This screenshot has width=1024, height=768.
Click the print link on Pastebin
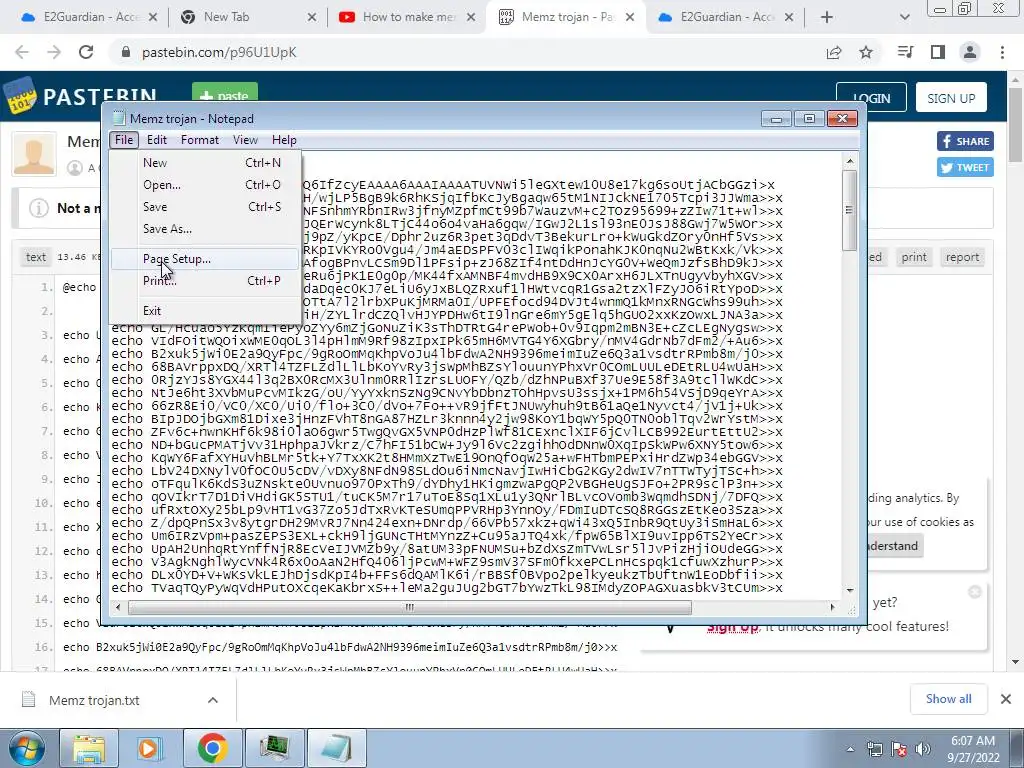tap(914, 257)
